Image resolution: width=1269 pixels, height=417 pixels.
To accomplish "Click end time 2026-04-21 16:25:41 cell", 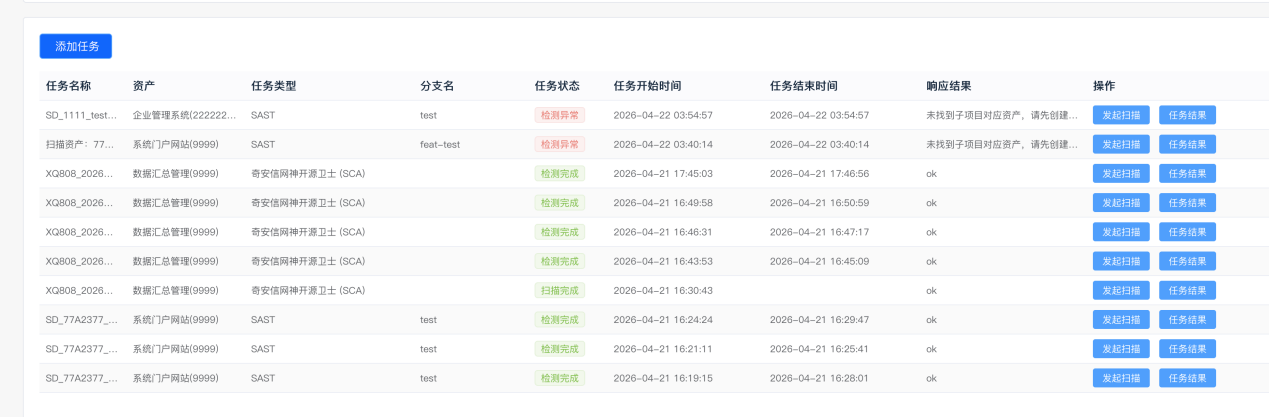I will point(820,349).
